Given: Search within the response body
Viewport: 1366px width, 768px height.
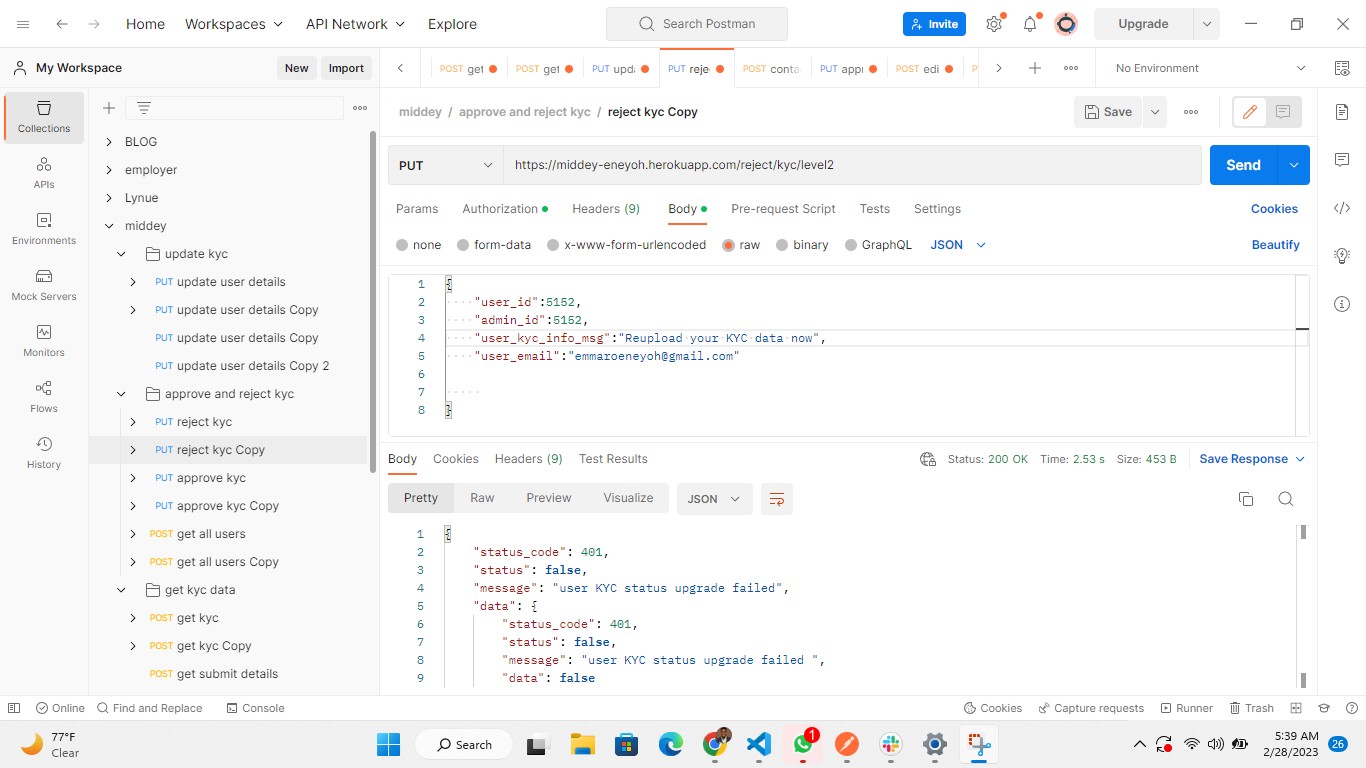Looking at the screenshot, I should 1286,499.
